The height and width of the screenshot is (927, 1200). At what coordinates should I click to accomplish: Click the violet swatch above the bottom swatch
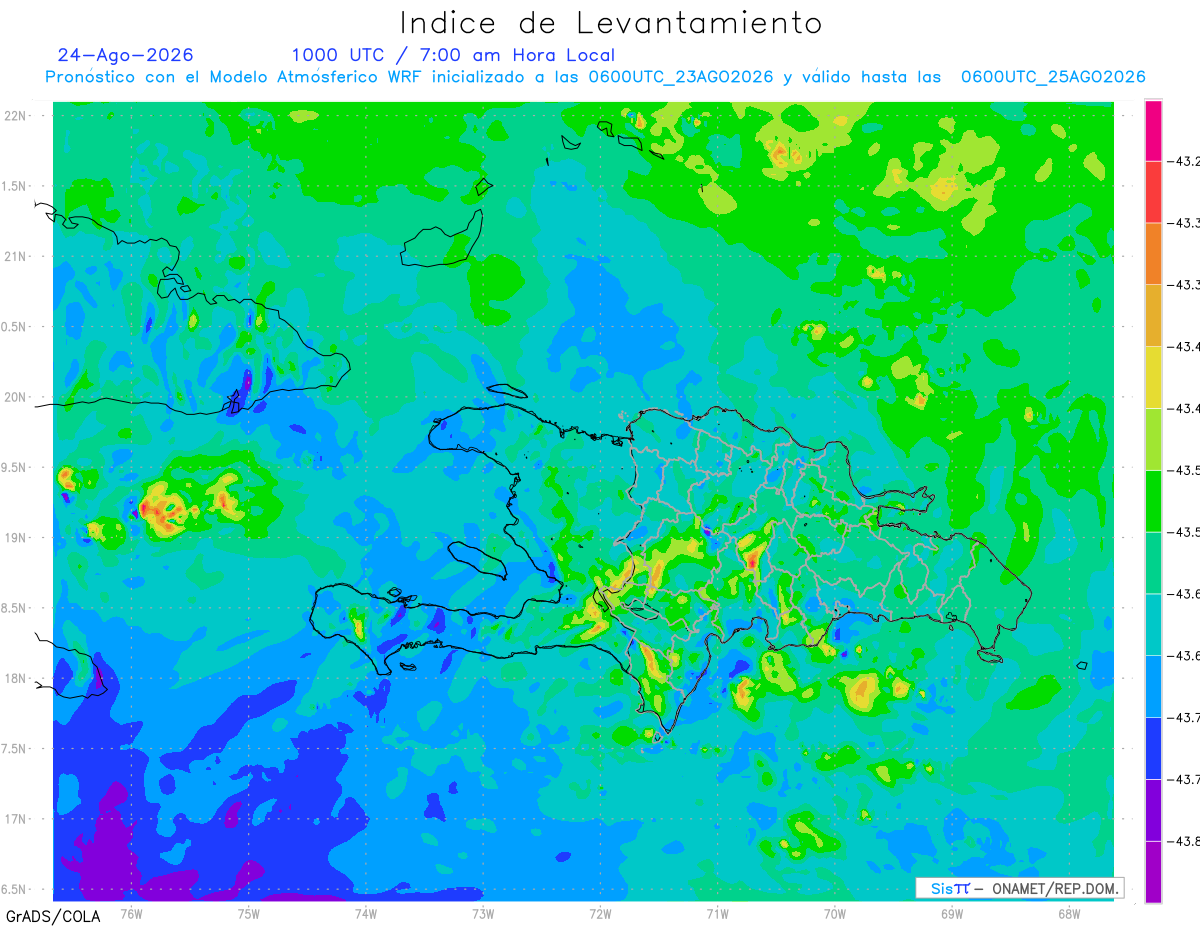[x=1153, y=810]
